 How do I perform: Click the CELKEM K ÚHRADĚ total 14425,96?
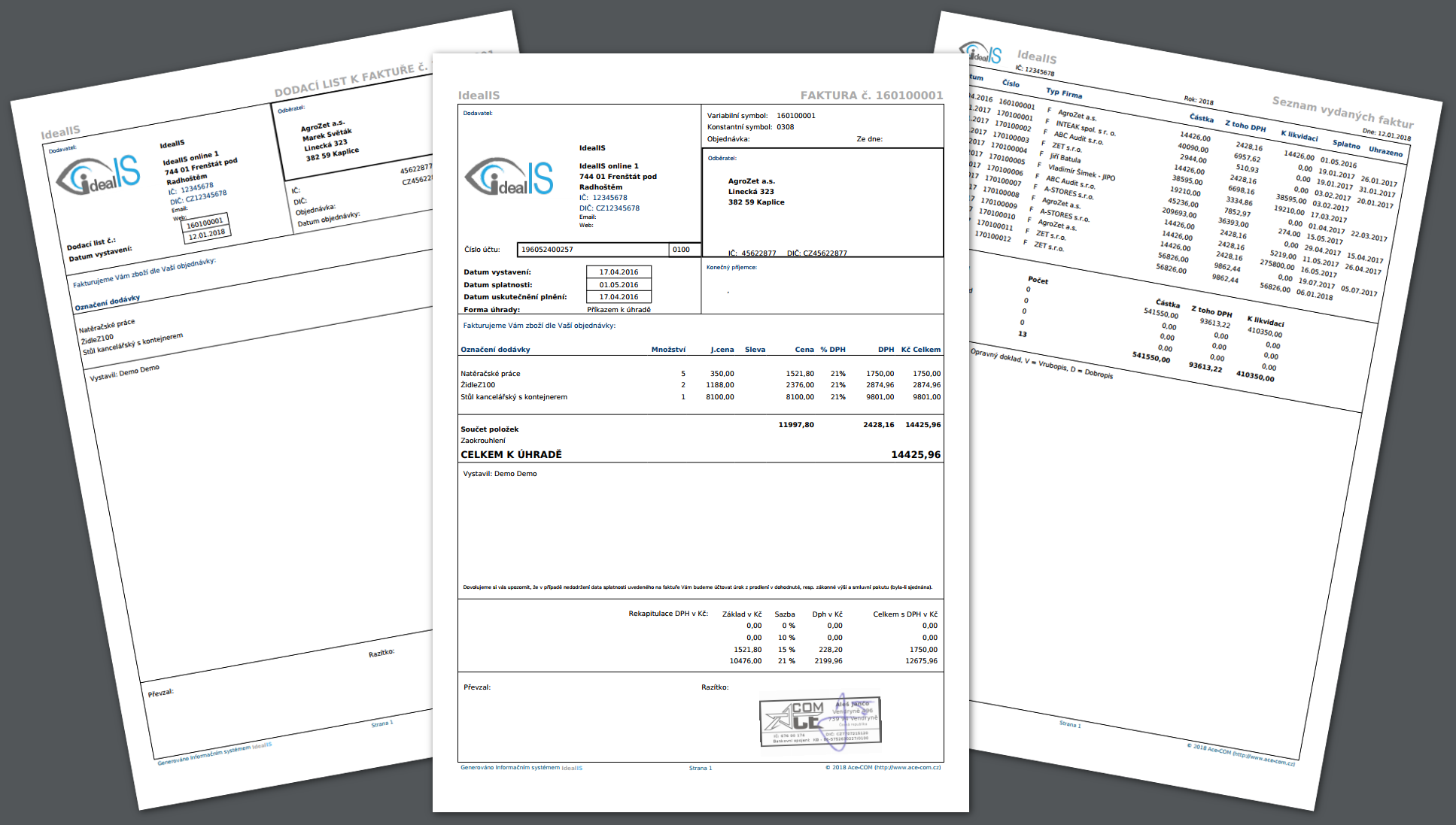[915, 455]
